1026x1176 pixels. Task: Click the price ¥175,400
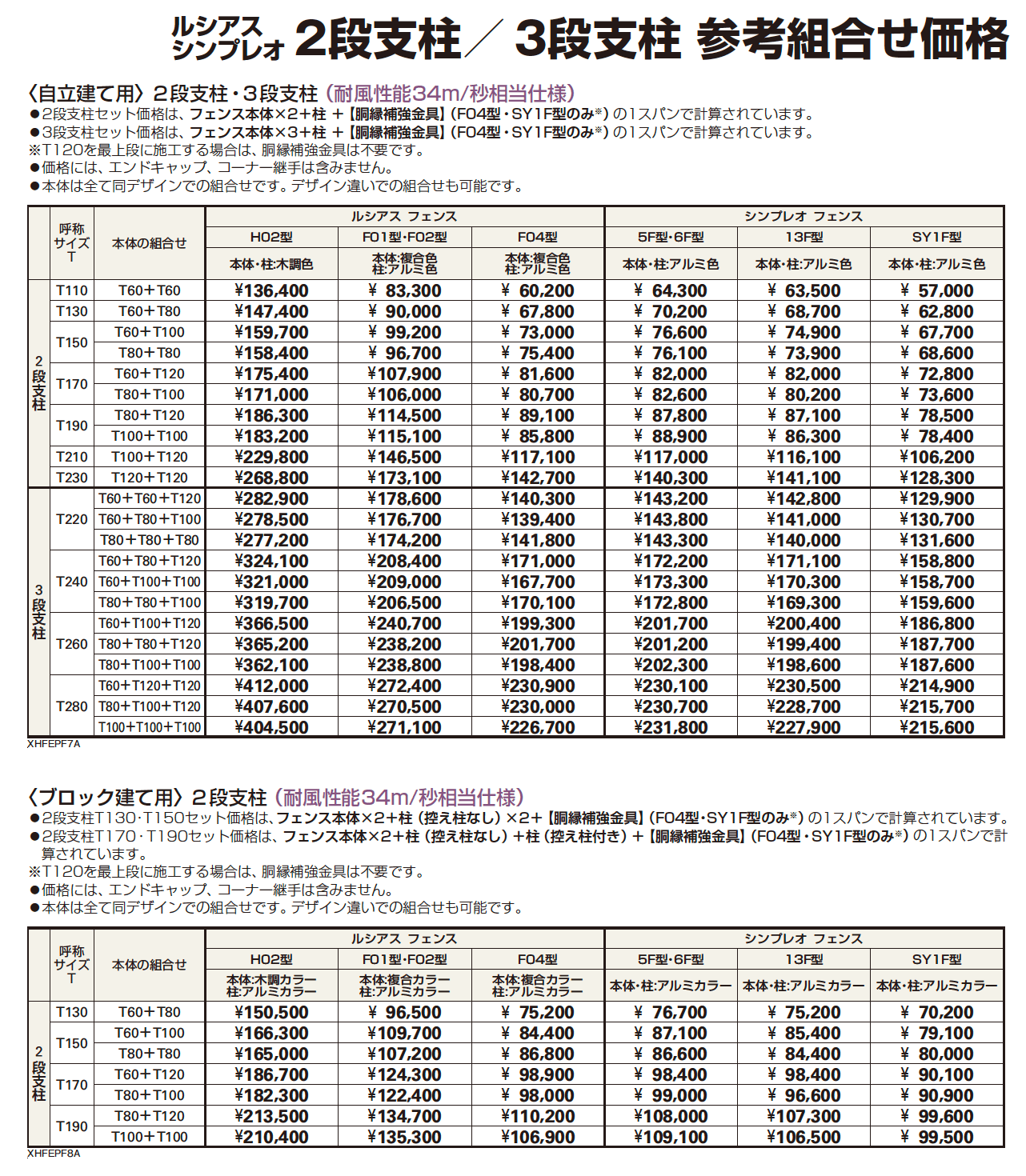coord(271,374)
